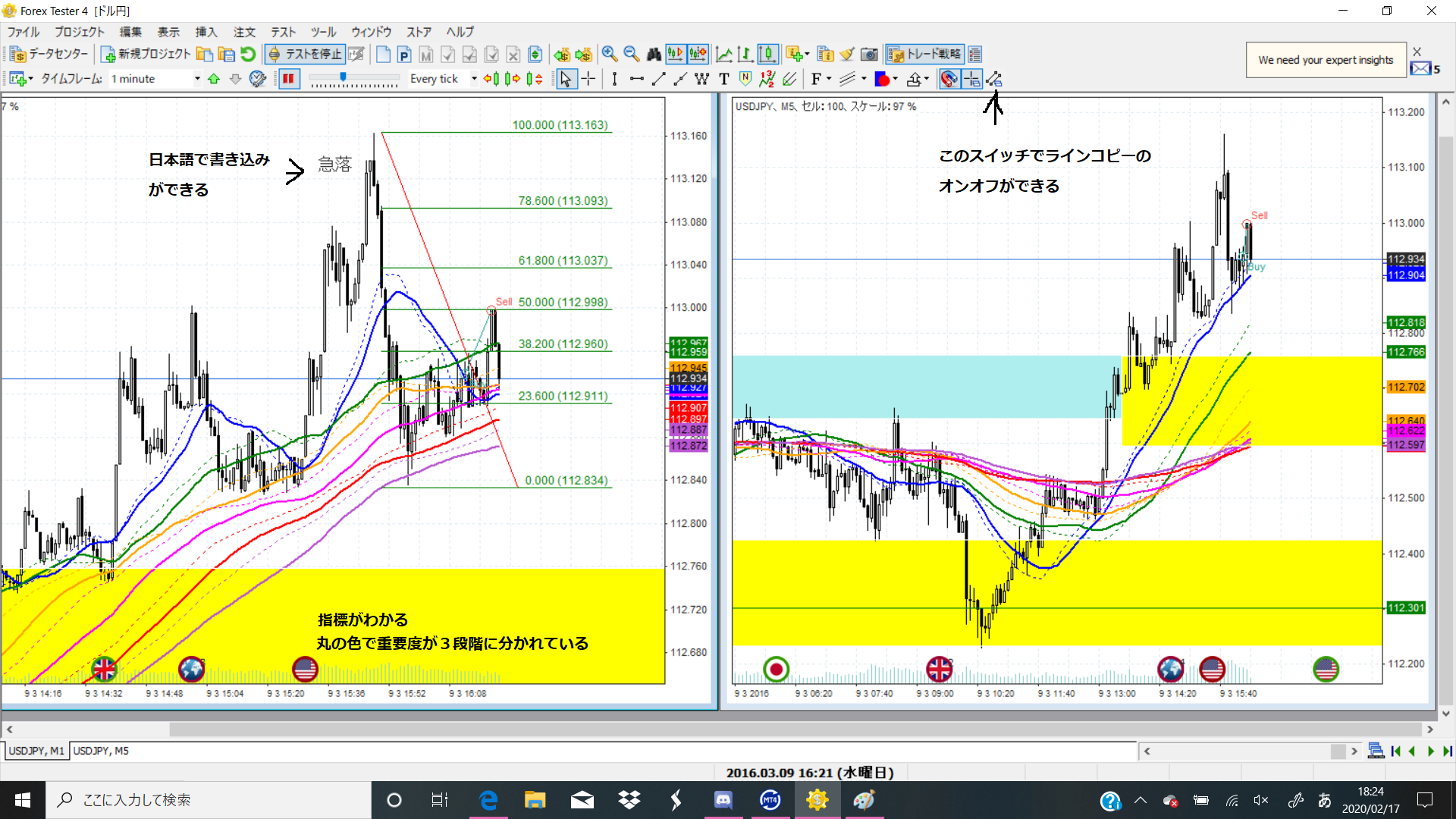Select the text label T tool
This screenshot has width=1456, height=819.
click(x=723, y=79)
